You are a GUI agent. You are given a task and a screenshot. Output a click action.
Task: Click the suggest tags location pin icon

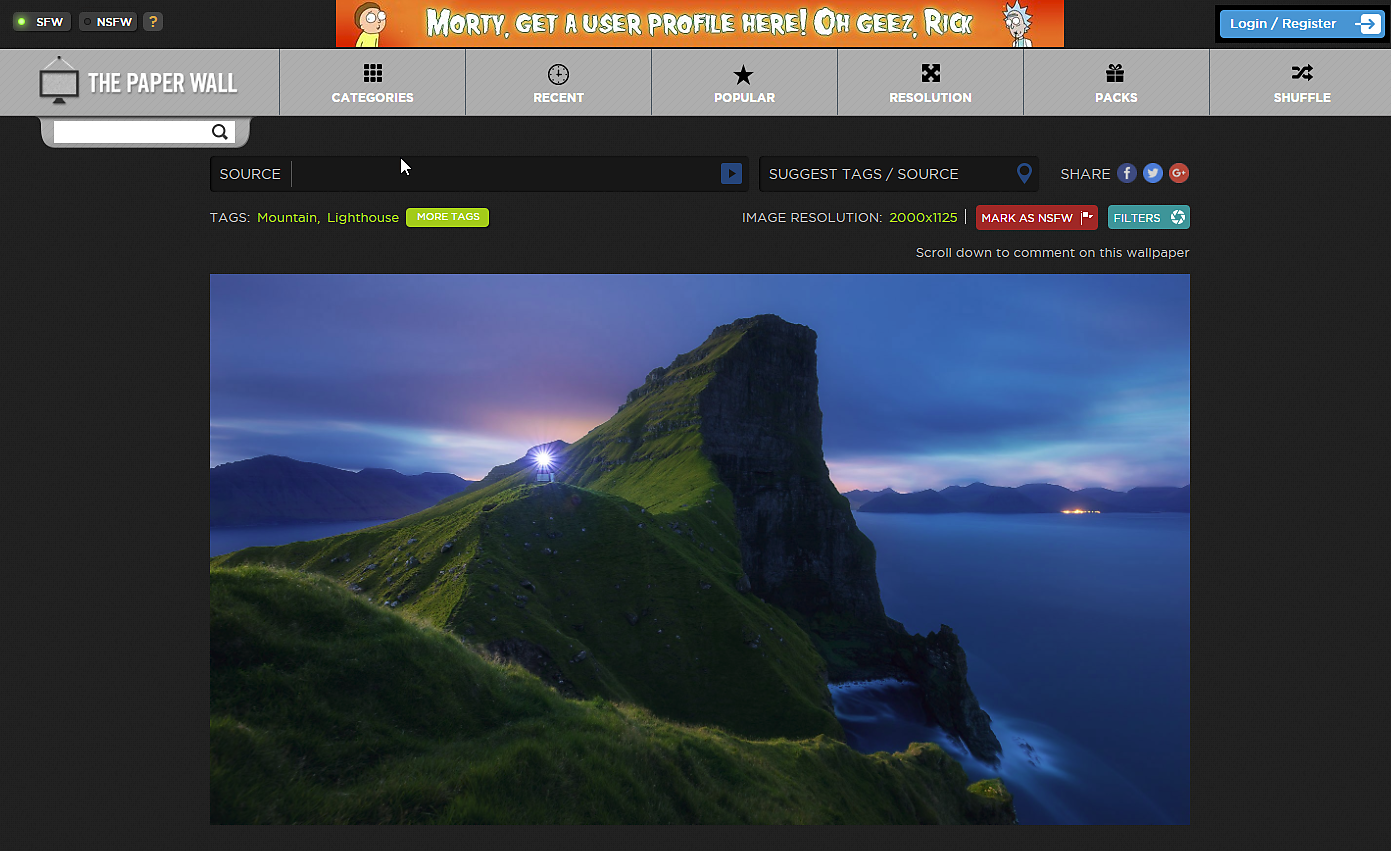tap(1023, 174)
